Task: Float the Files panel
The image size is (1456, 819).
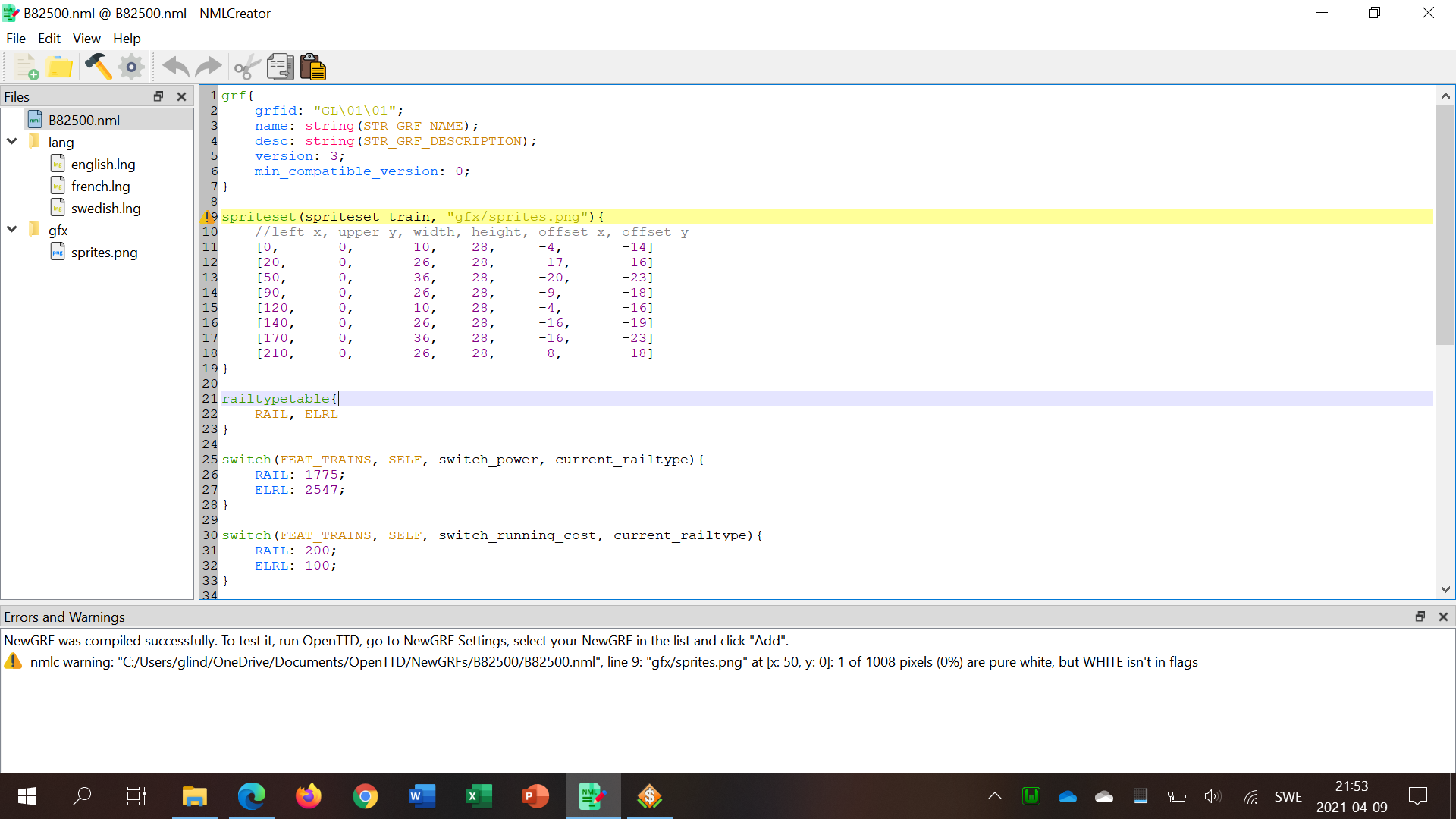Action: click(158, 96)
